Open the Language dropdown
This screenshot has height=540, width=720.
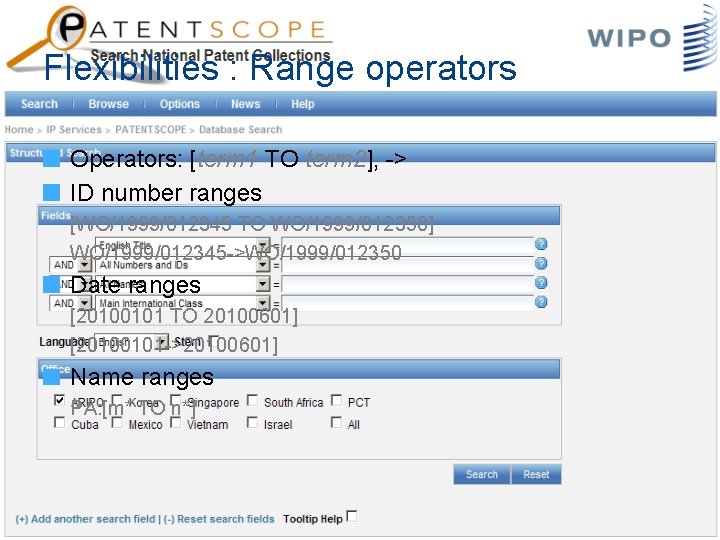click(x=162, y=342)
